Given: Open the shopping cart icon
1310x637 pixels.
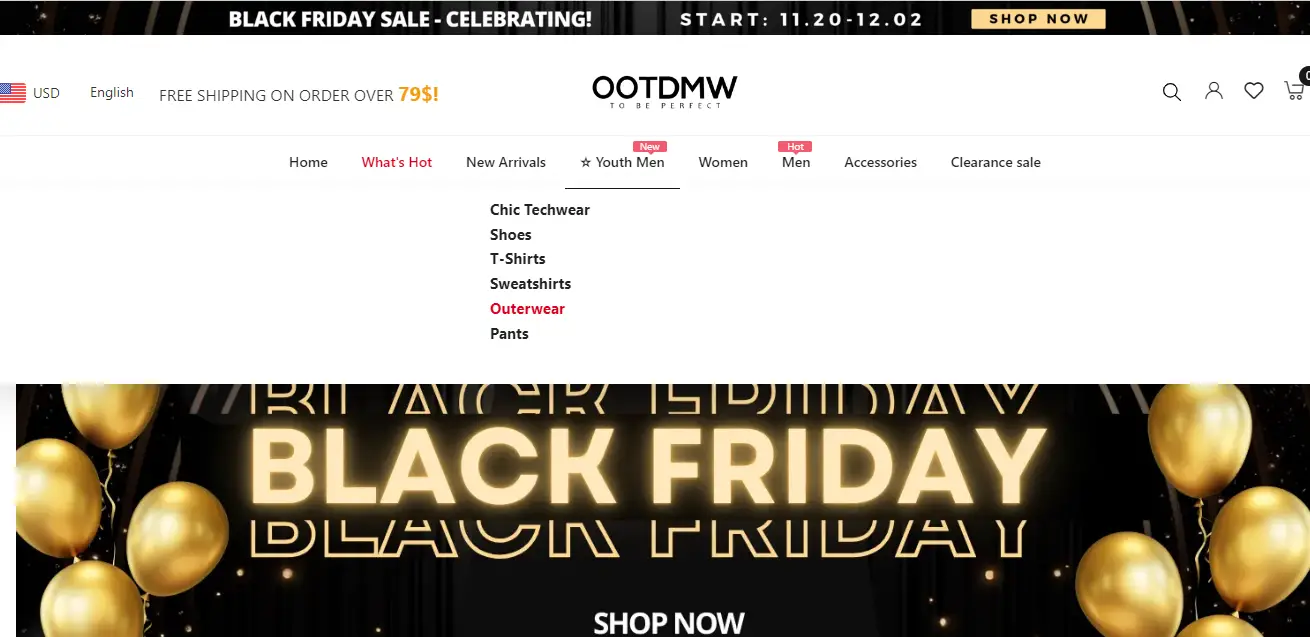Looking at the screenshot, I should (x=1294, y=91).
